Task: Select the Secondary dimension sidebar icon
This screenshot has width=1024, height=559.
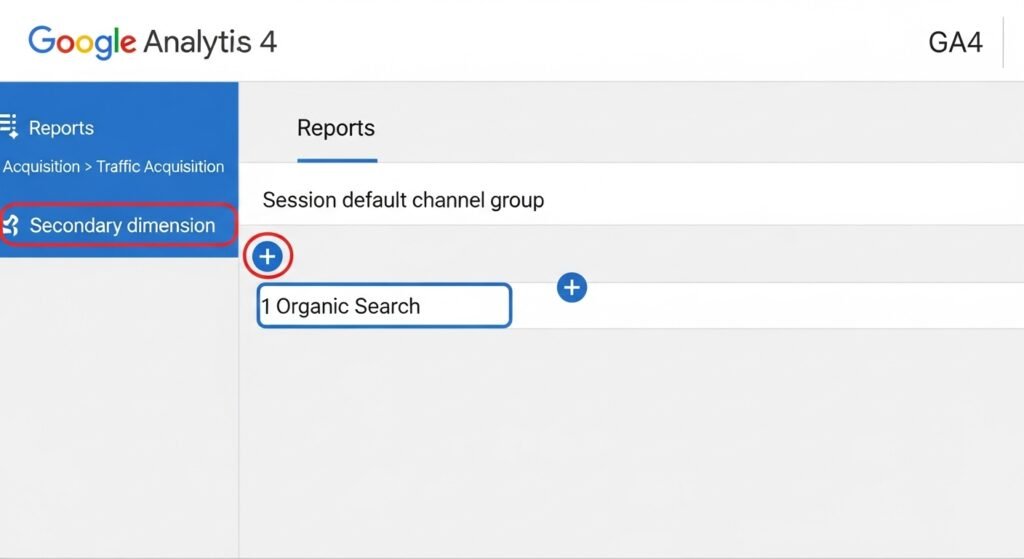Action: coord(11,225)
